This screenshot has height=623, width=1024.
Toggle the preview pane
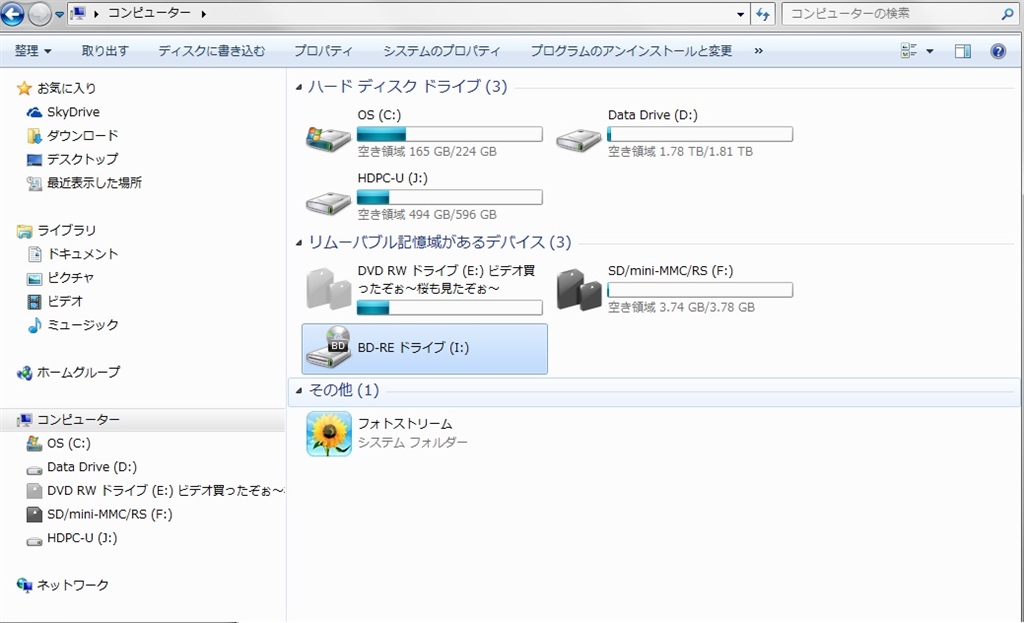pos(963,51)
